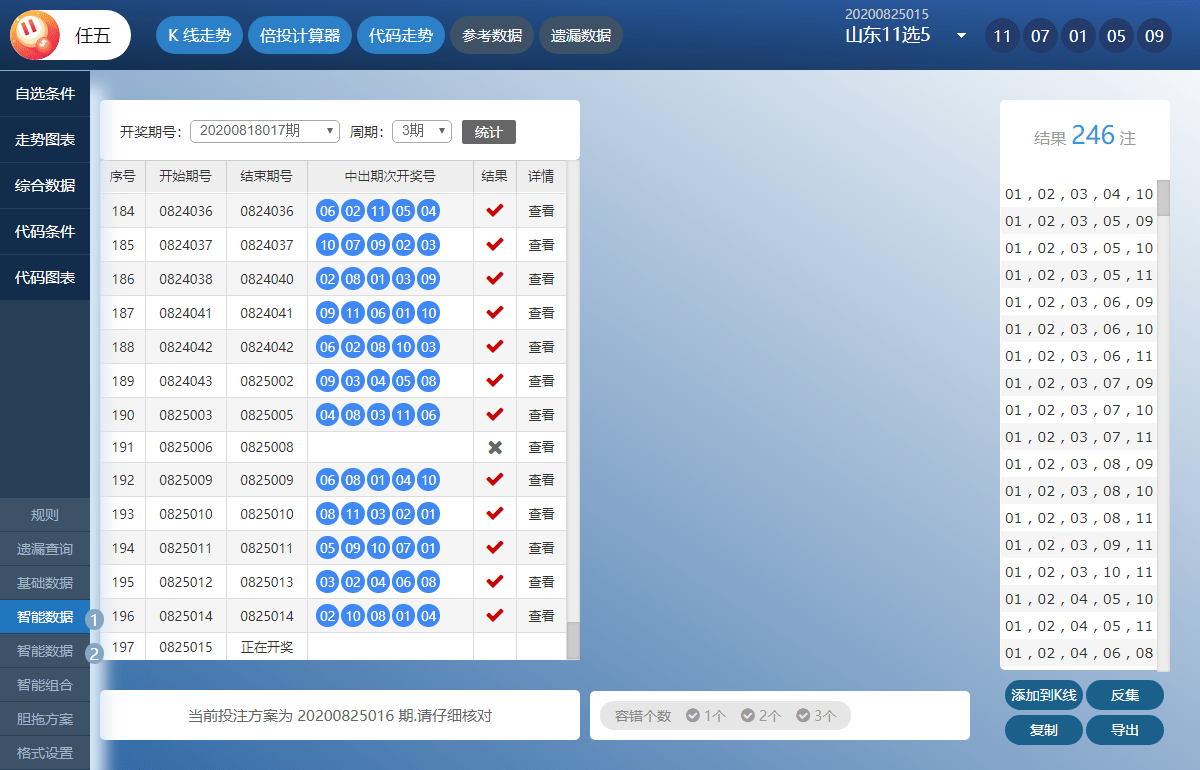Open the 开奖期号 period dropdown

click(x=265, y=131)
